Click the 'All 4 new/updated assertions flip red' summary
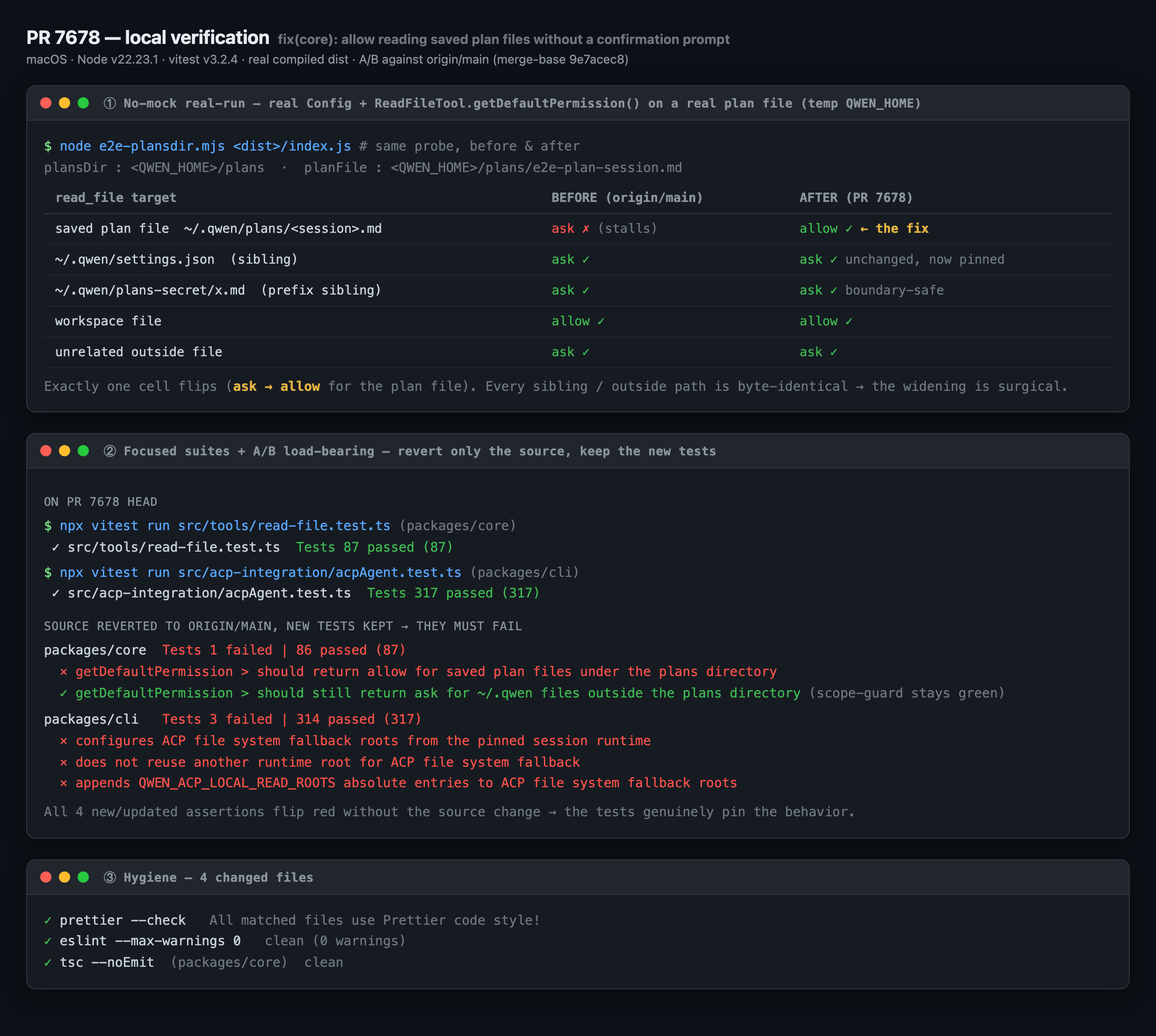The height and width of the screenshot is (1036, 1156). 449,812
